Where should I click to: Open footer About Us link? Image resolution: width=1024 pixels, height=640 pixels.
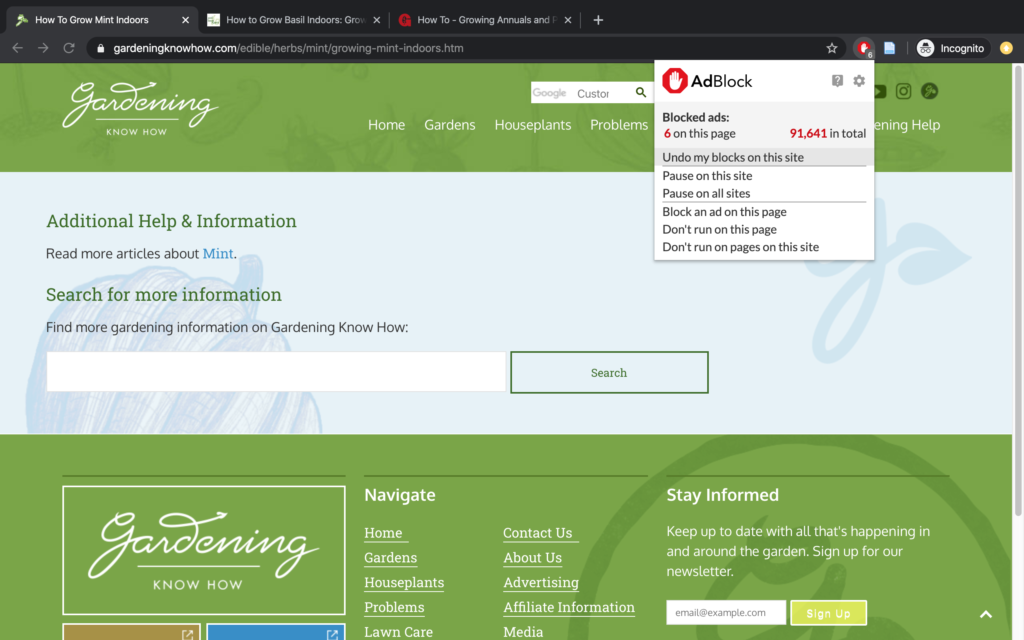coord(532,558)
